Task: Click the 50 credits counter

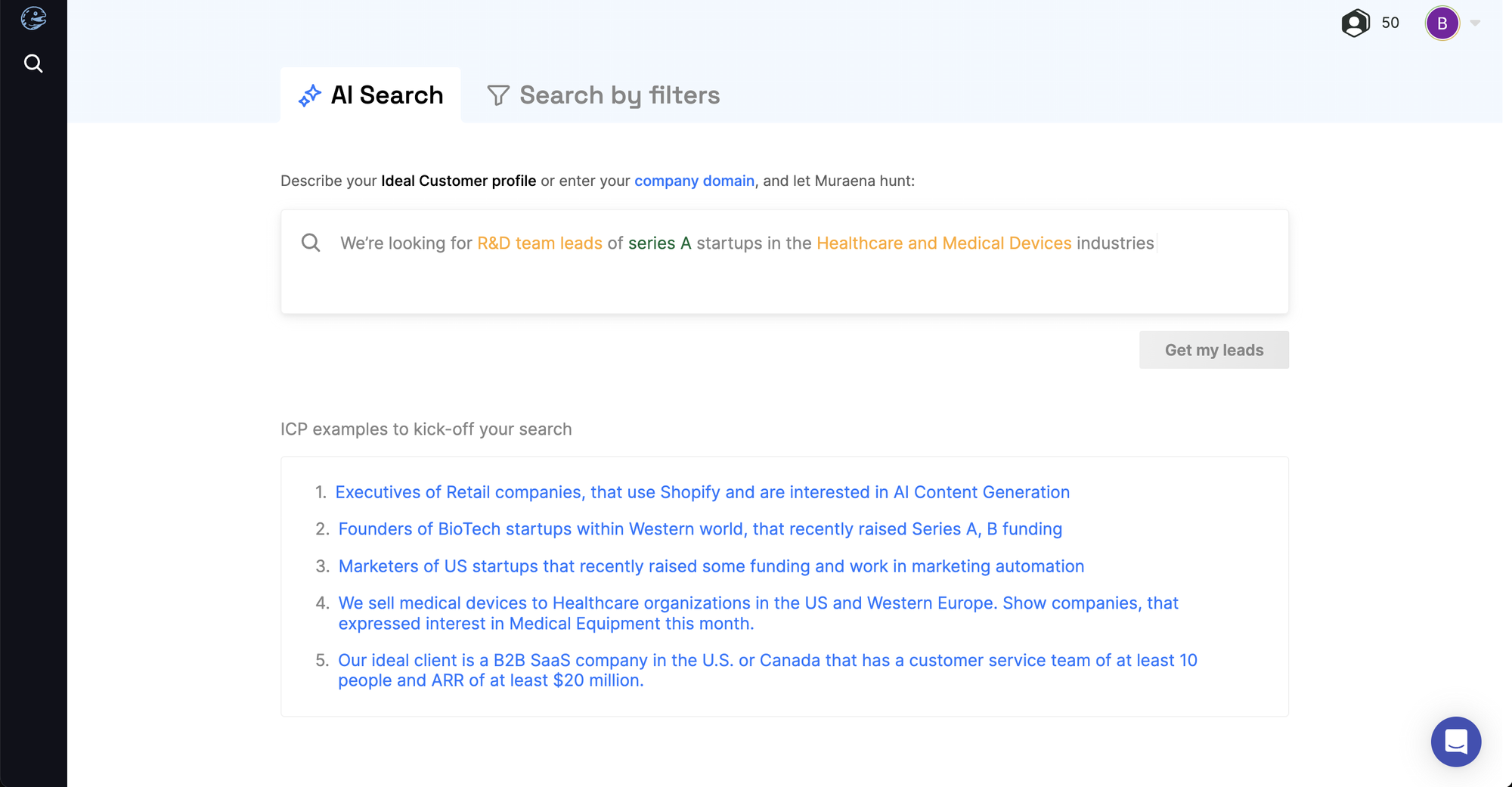Action: [1390, 23]
